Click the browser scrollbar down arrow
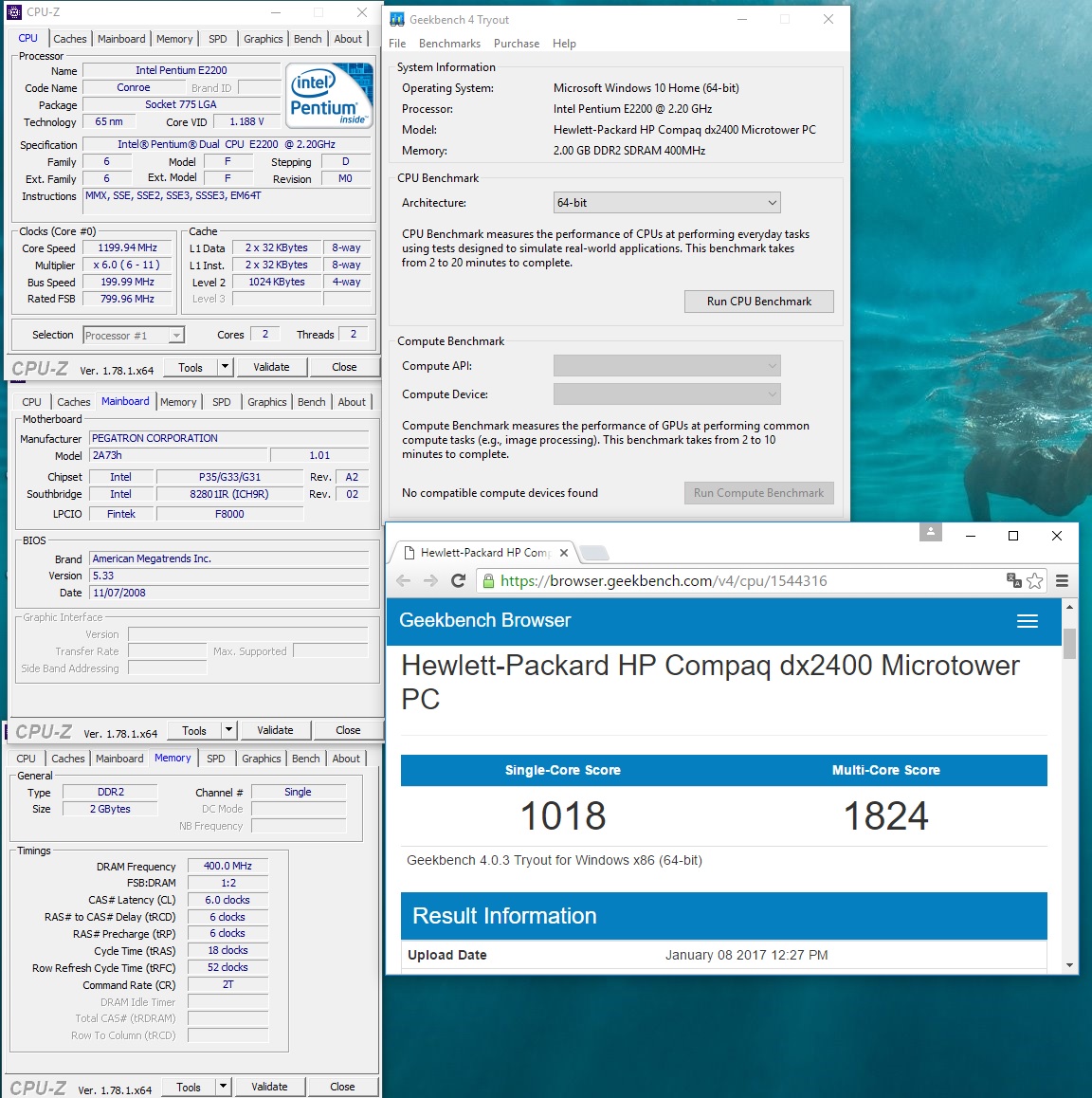 pyautogui.click(x=1069, y=965)
